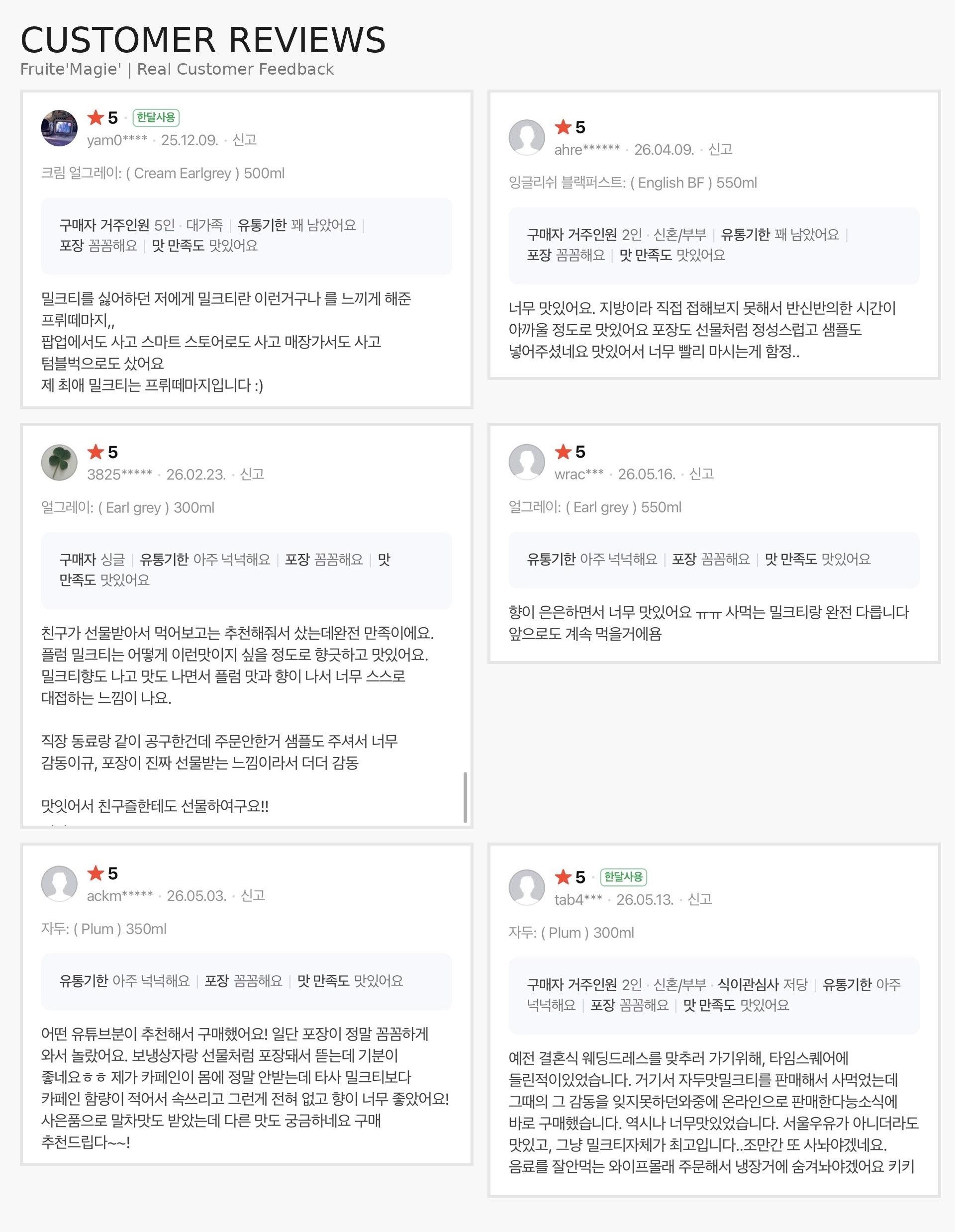Open yam0**** reviewer profile photo

click(59, 128)
